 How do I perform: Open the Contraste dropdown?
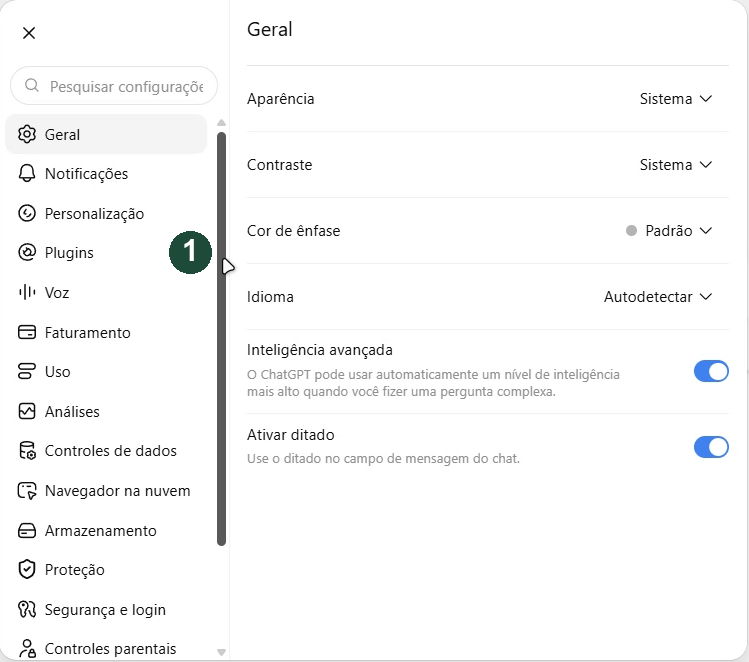tap(675, 165)
